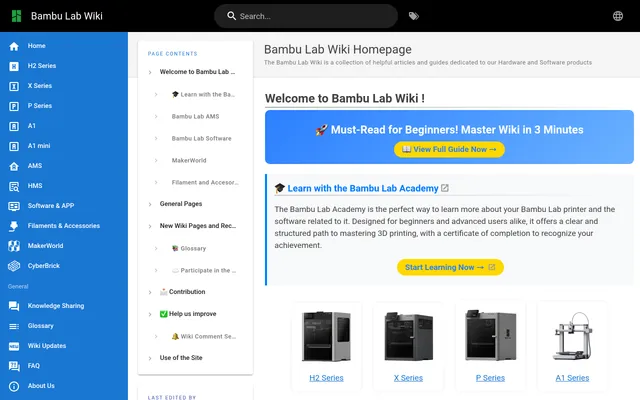
Task: Open H2 Series in the sidebar menu
Action: pyautogui.click(x=64, y=66)
